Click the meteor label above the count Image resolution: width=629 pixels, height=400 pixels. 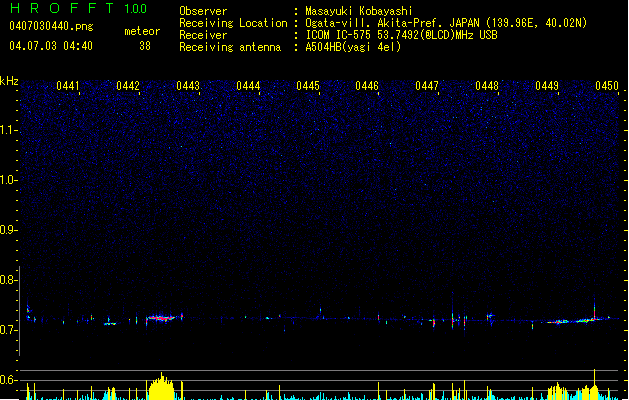(x=142, y=31)
